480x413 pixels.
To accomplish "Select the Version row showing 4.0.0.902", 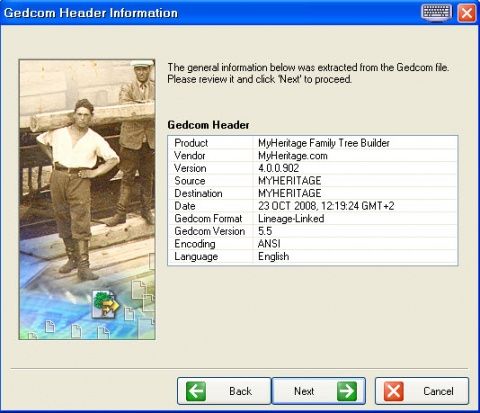I will pyautogui.click(x=313, y=168).
